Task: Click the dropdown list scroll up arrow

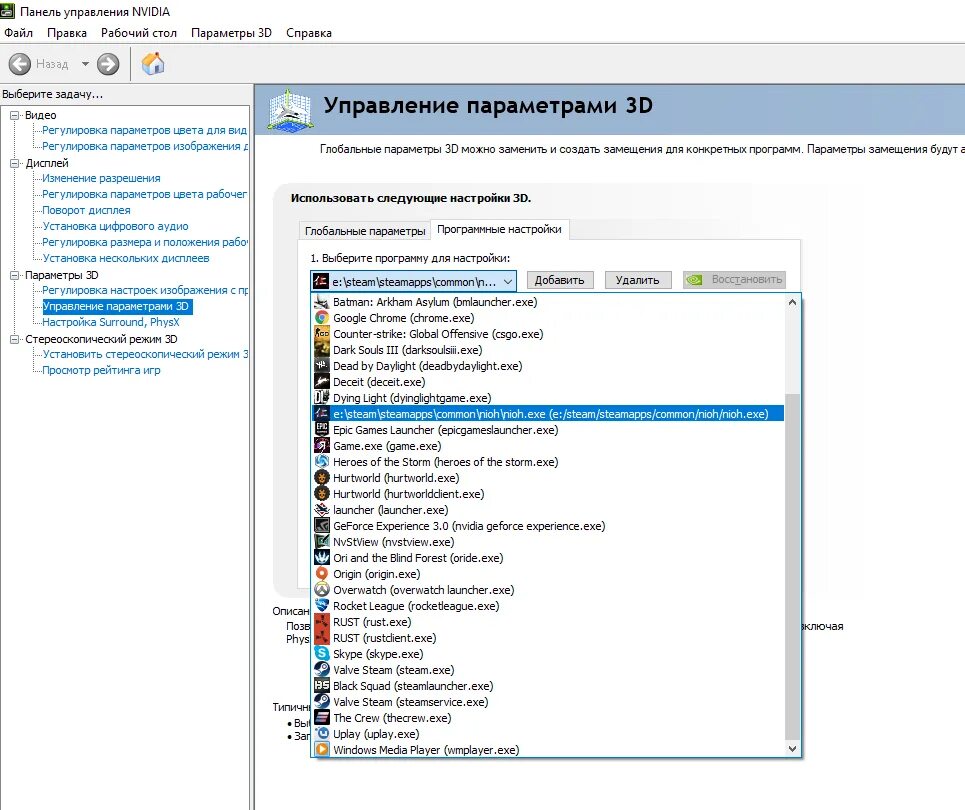Action: [792, 302]
